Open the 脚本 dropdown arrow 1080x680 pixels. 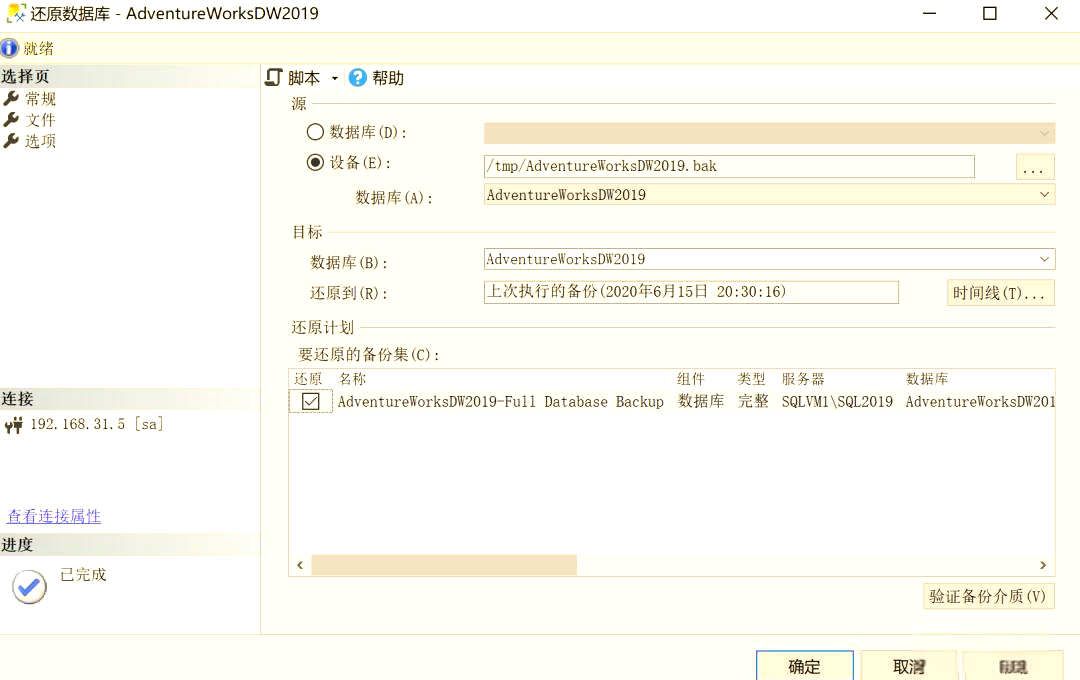(x=333, y=77)
